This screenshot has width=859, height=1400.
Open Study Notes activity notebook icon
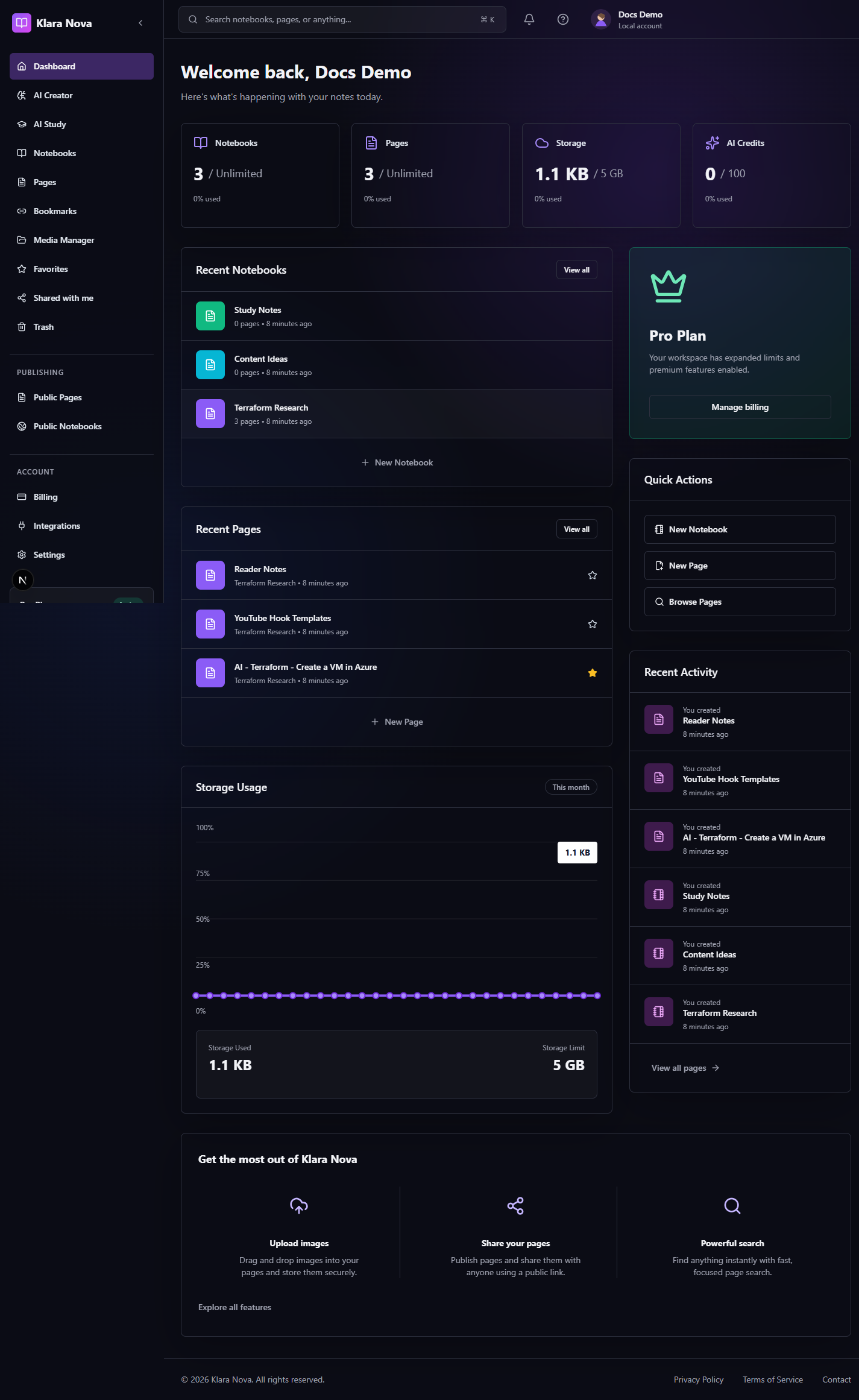[659, 895]
